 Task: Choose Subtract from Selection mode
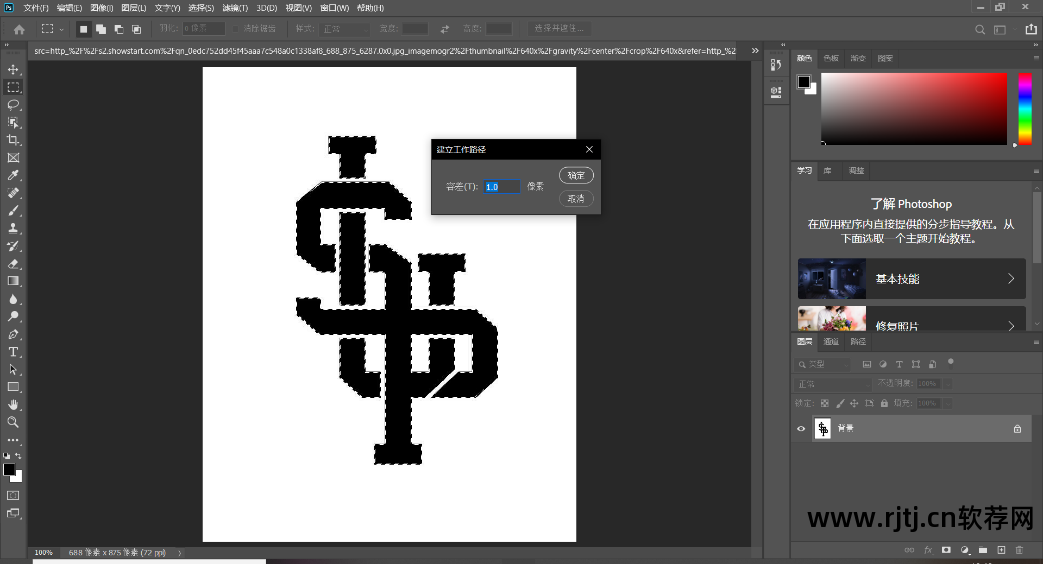(x=119, y=29)
